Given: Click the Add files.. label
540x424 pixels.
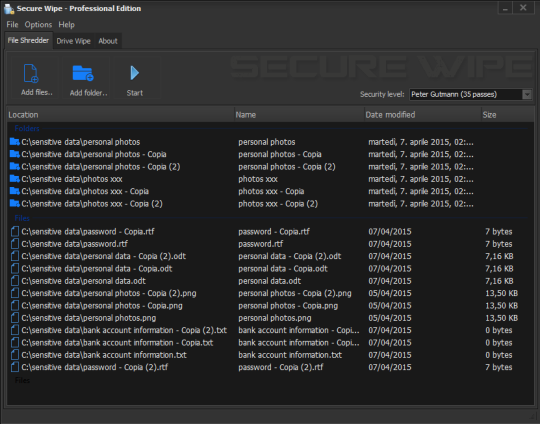Looking at the screenshot, I should click(37, 92).
